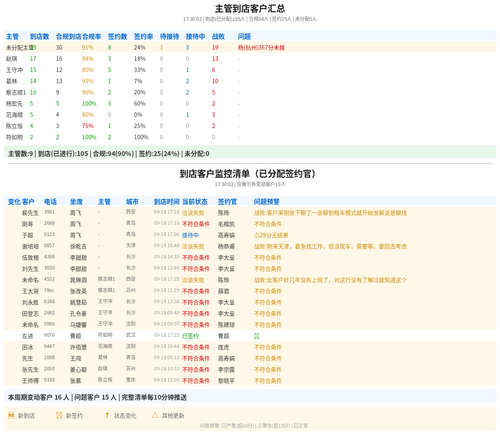
Task: Click the 客户 column header
Action: [28, 202]
